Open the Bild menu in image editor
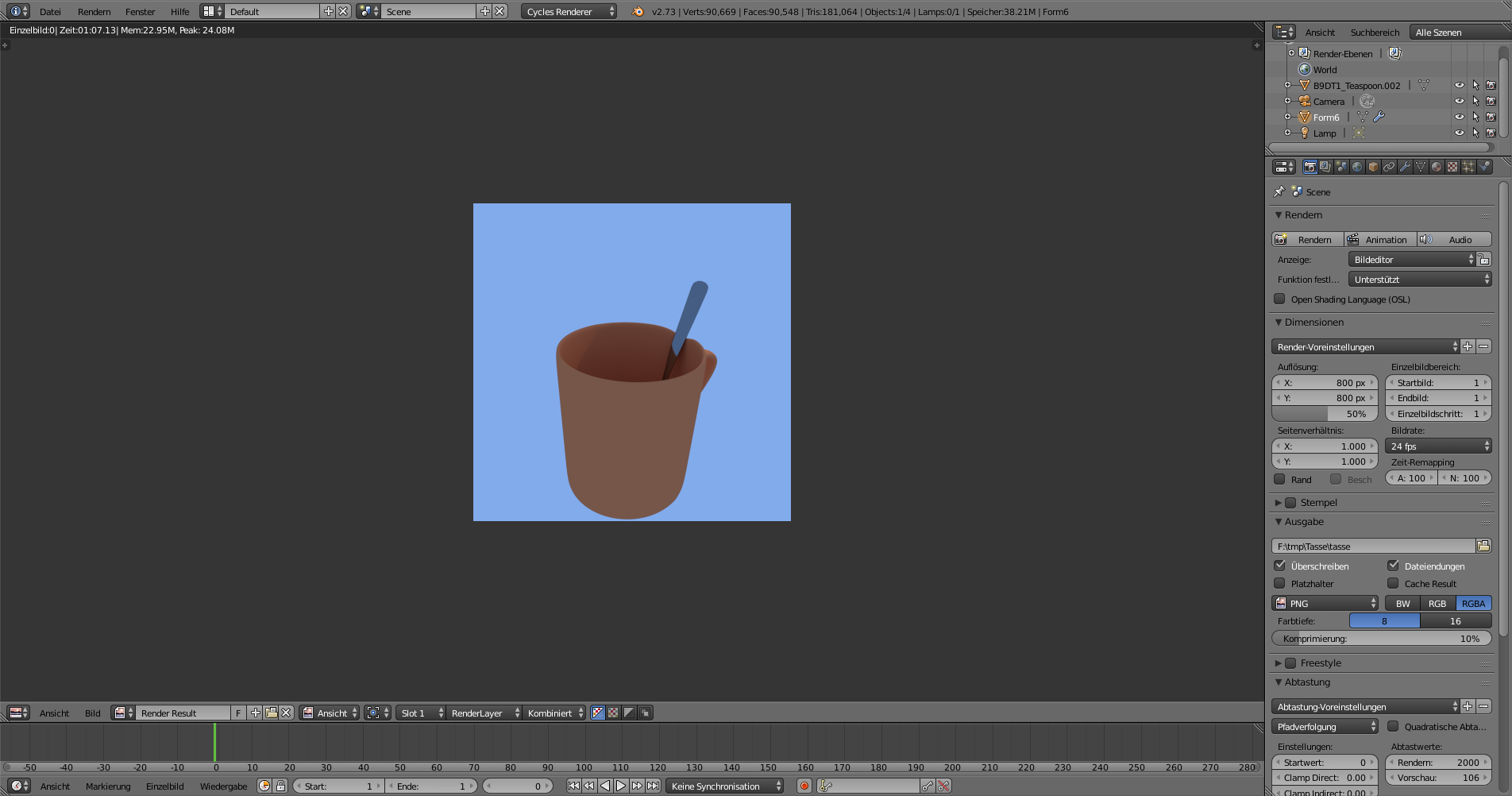The width and height of the screenshot is (1512, 796). point(93,713)
